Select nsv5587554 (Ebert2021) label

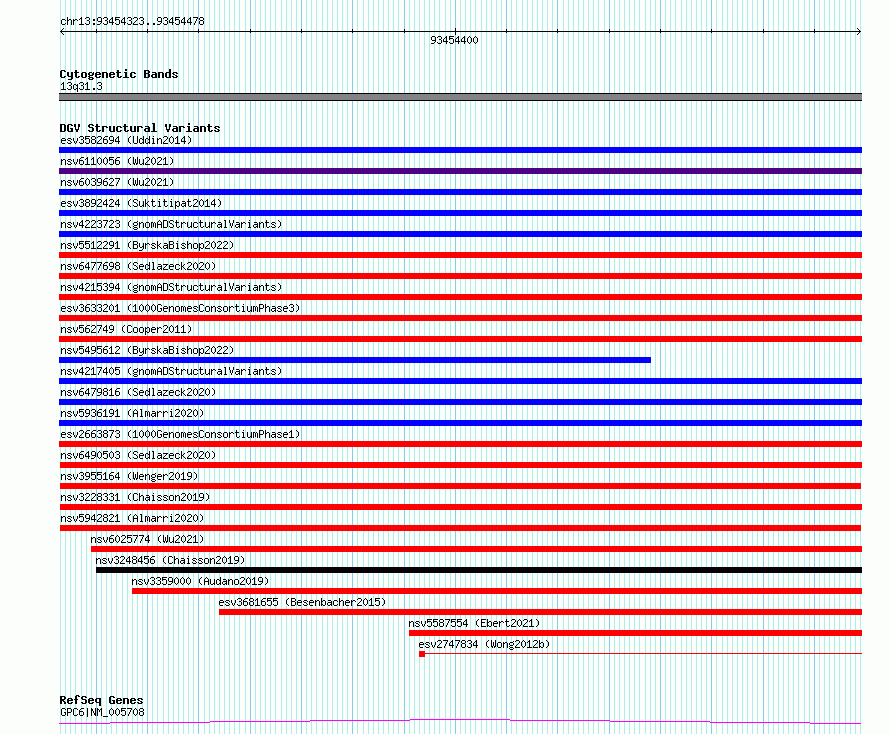(474, 623)
